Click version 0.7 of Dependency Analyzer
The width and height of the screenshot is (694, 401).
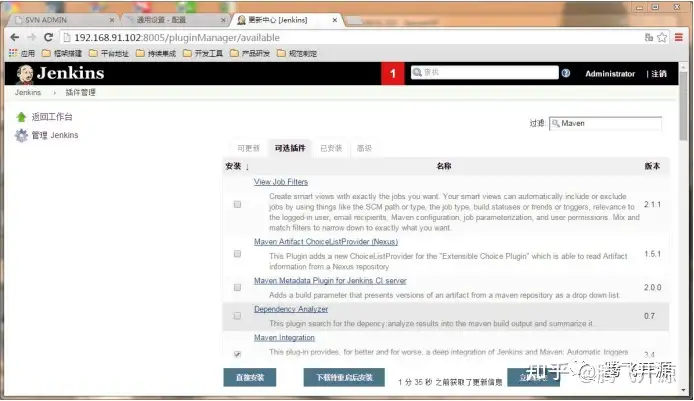pyautogui.click(x=649, y=316)
